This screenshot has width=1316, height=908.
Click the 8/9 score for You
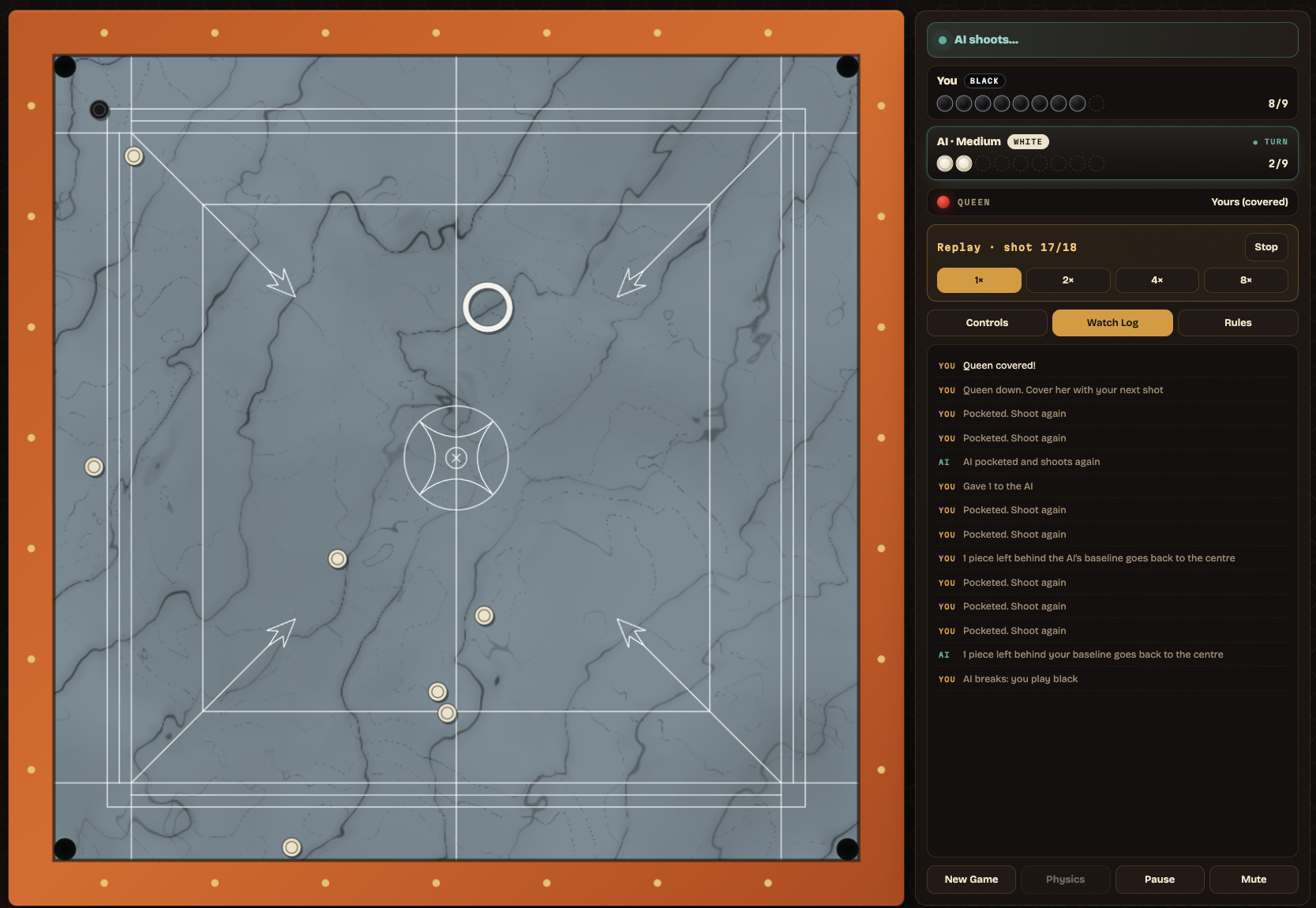pyautogui.click(x=1278, y=103)
